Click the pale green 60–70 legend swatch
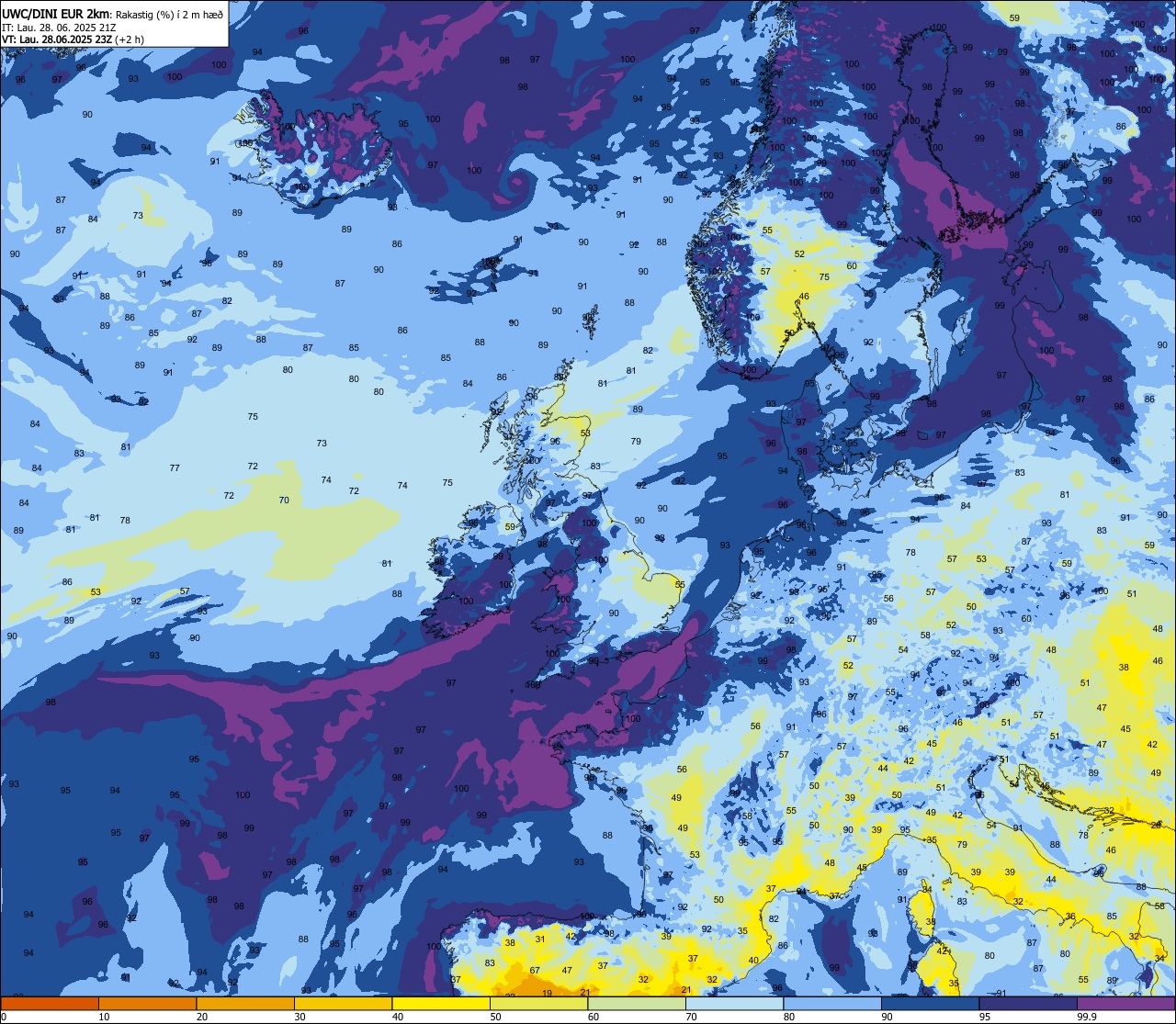 [x=637, y=1003]
